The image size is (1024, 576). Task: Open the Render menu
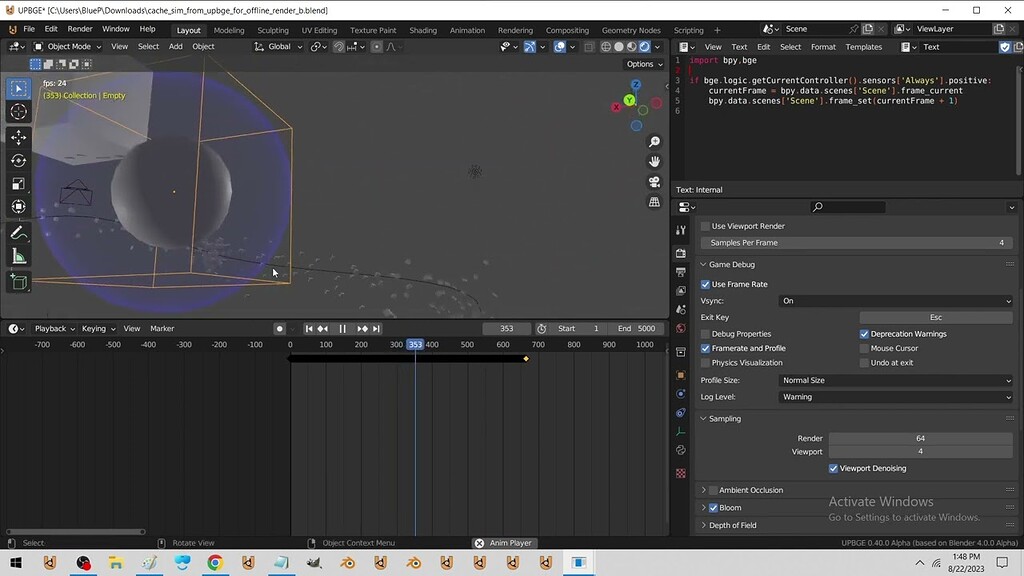(79, 29)
